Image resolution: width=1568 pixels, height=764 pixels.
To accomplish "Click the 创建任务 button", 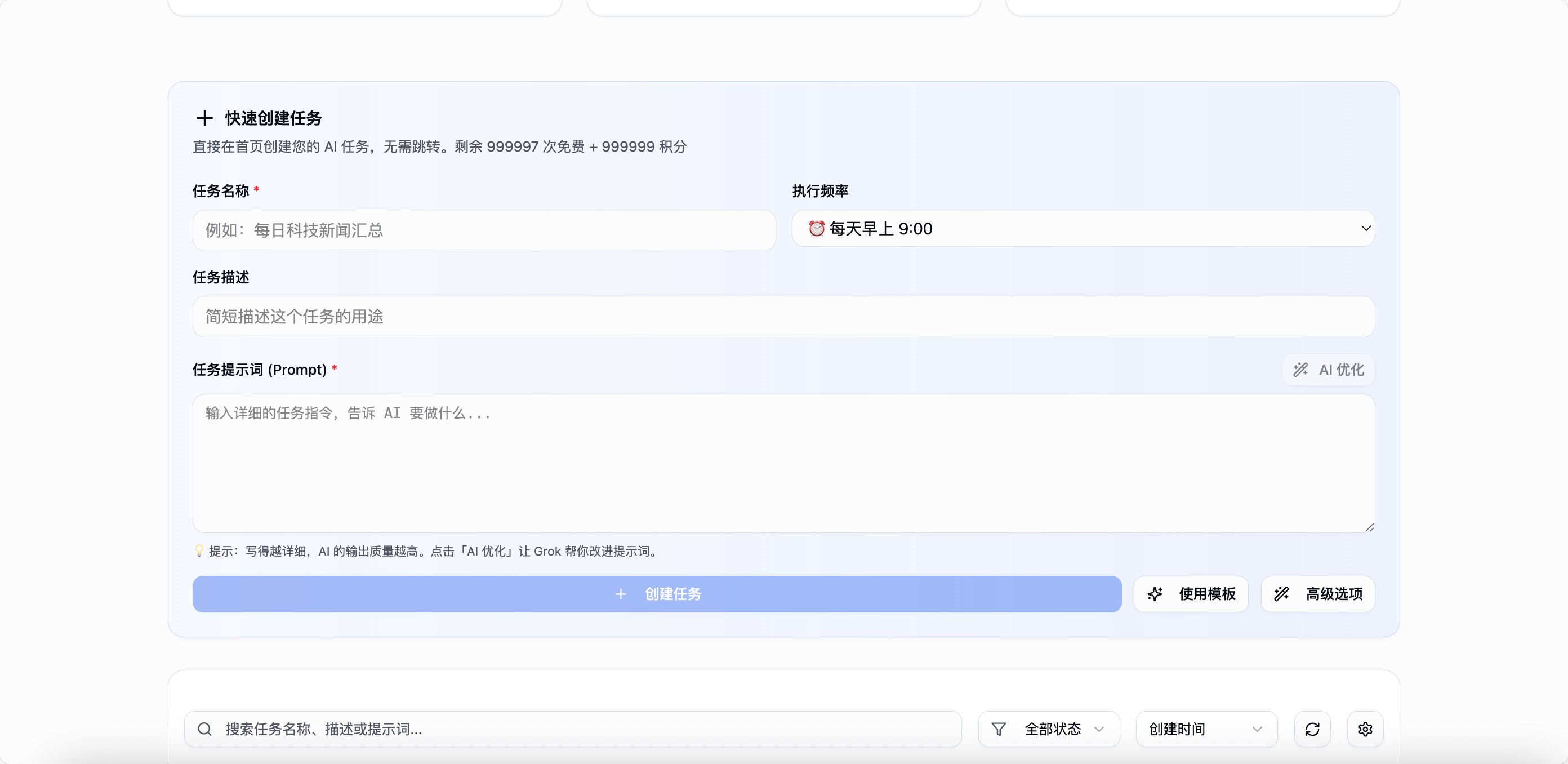I will 656,594.
